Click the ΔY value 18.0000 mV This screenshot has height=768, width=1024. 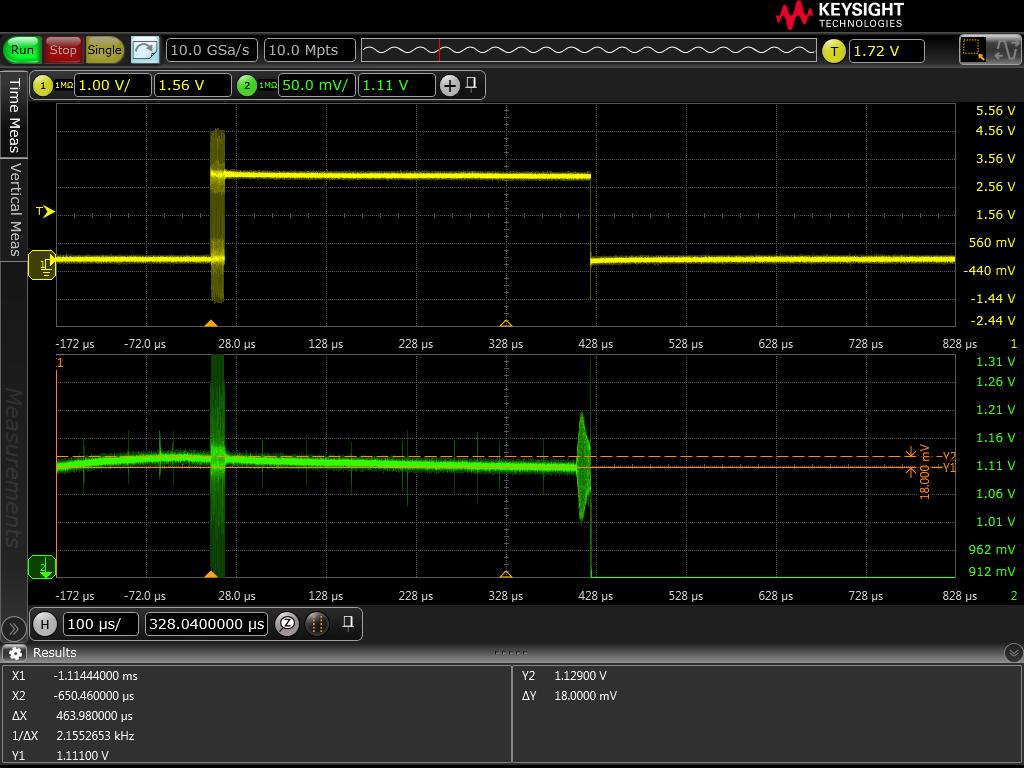[x=586, y=696]
